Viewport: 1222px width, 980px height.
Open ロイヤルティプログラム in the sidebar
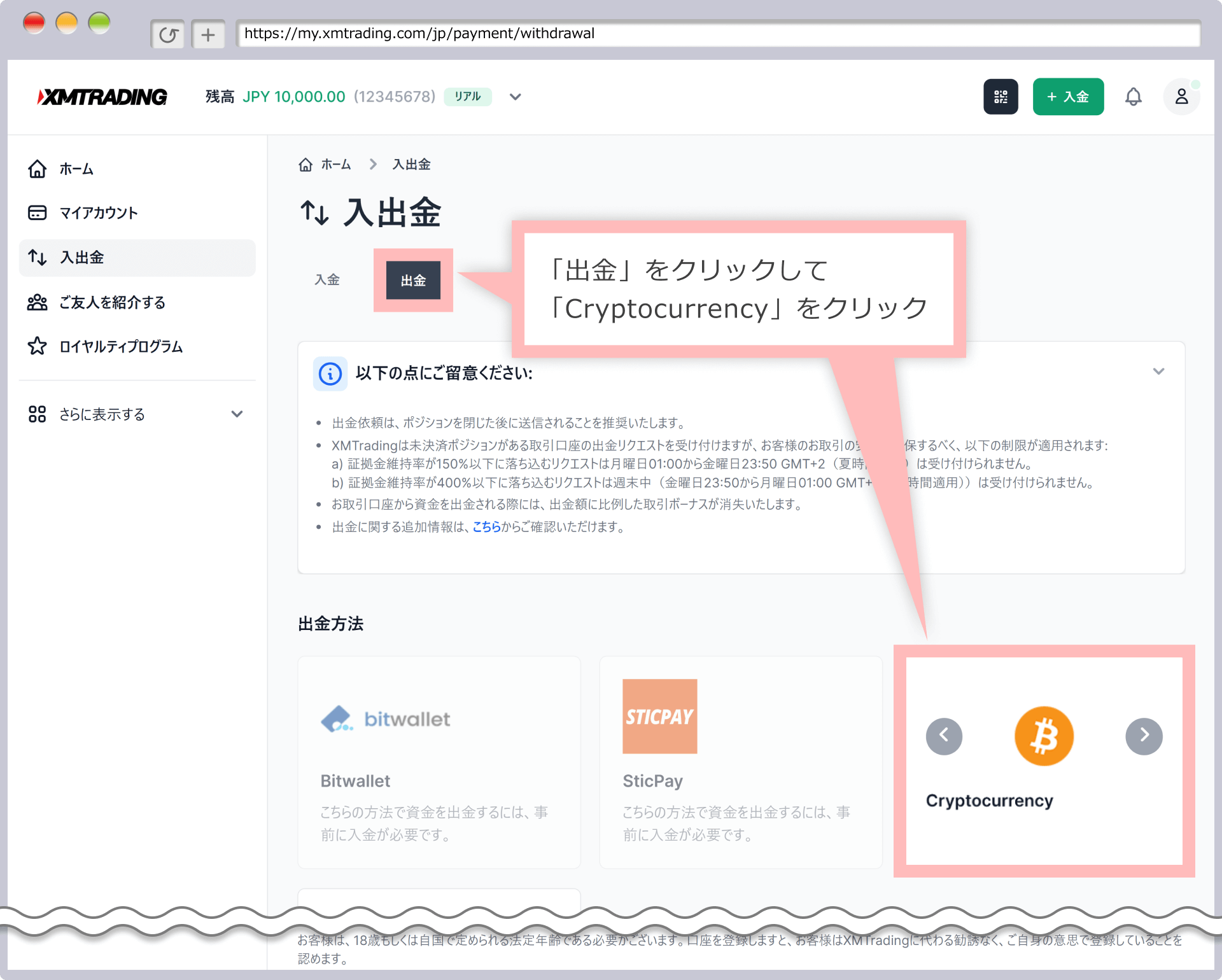point(137,347)
